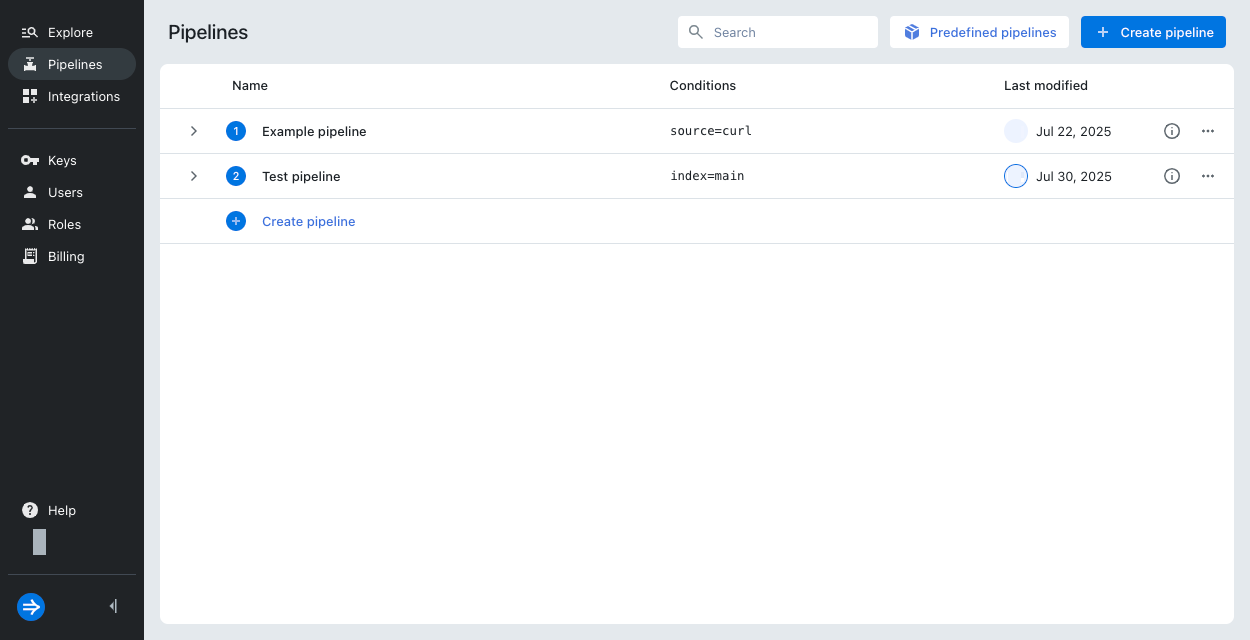Click the blue arrow logo icon
The height and width of the screenshot is (640, 1250).
(31, 606)
